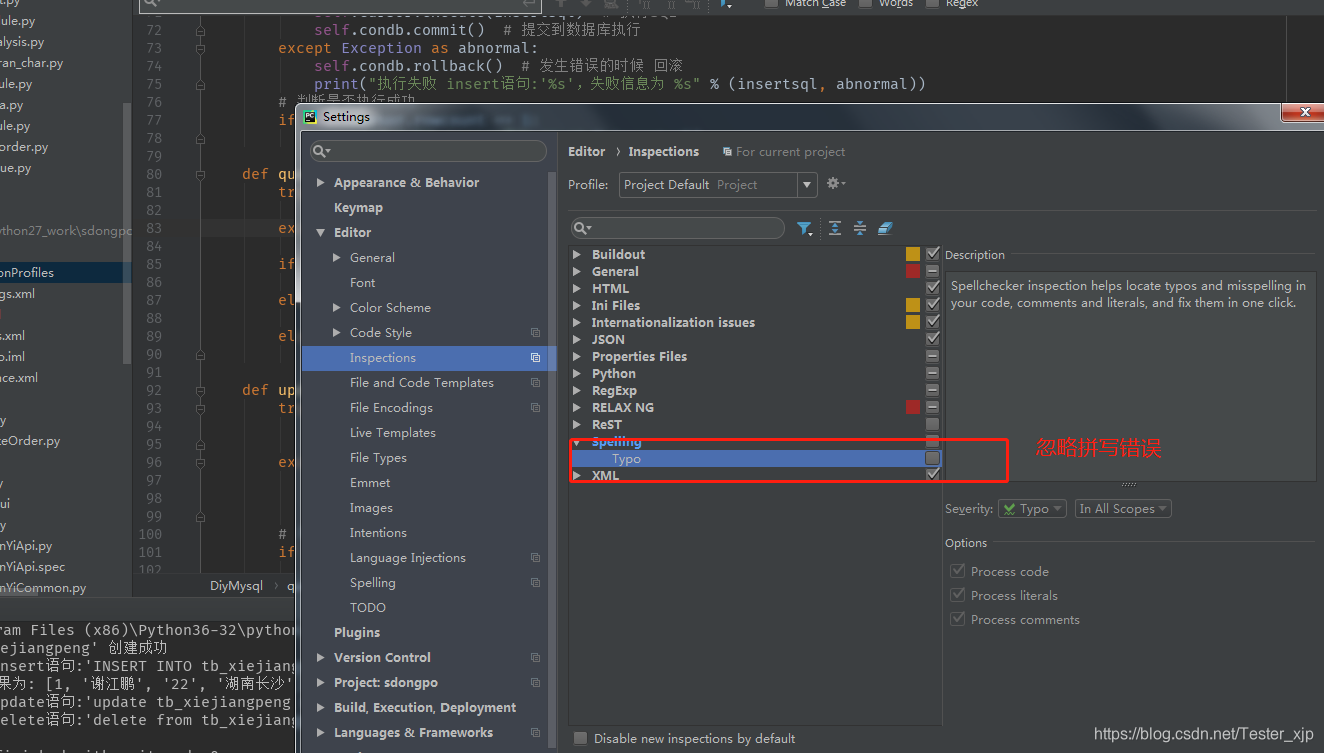Viewport: 1324px width, 753px height.
Task: Toggle the General inspections checkbox
Action: pos(933,271)
